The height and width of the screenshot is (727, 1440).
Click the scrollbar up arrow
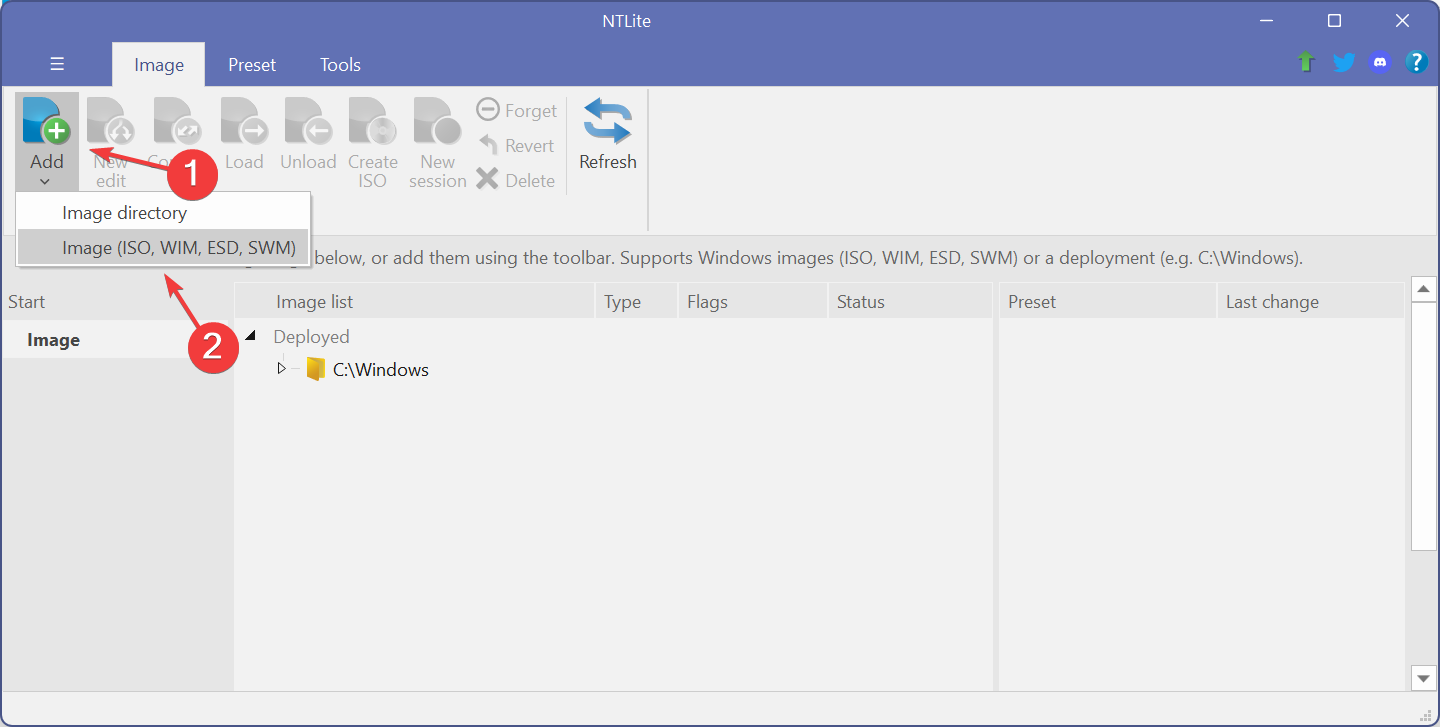[x=1423, y=289]
